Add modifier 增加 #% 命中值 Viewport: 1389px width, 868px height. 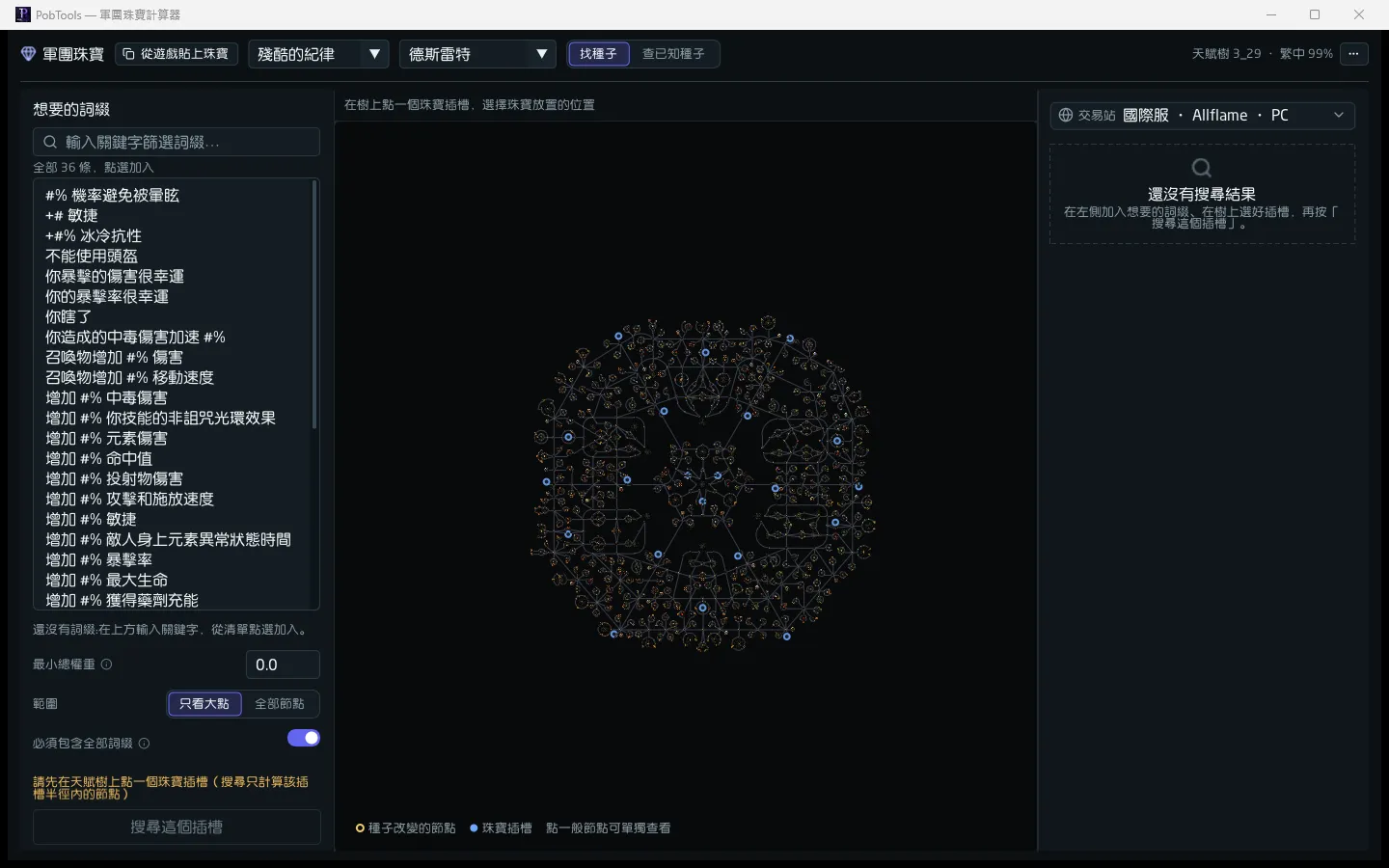click(x=174, y=458)
